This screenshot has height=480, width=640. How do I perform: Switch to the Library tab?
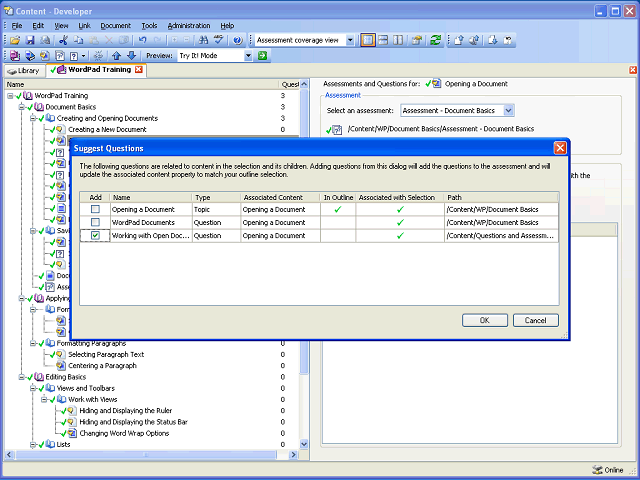[x=24, y=71]
